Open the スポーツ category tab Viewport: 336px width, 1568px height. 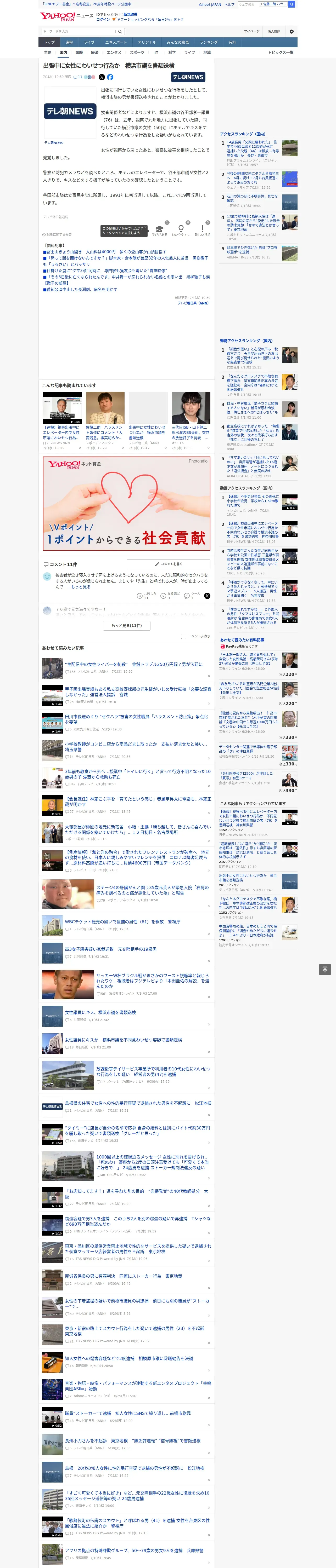[x=137, y=52]
